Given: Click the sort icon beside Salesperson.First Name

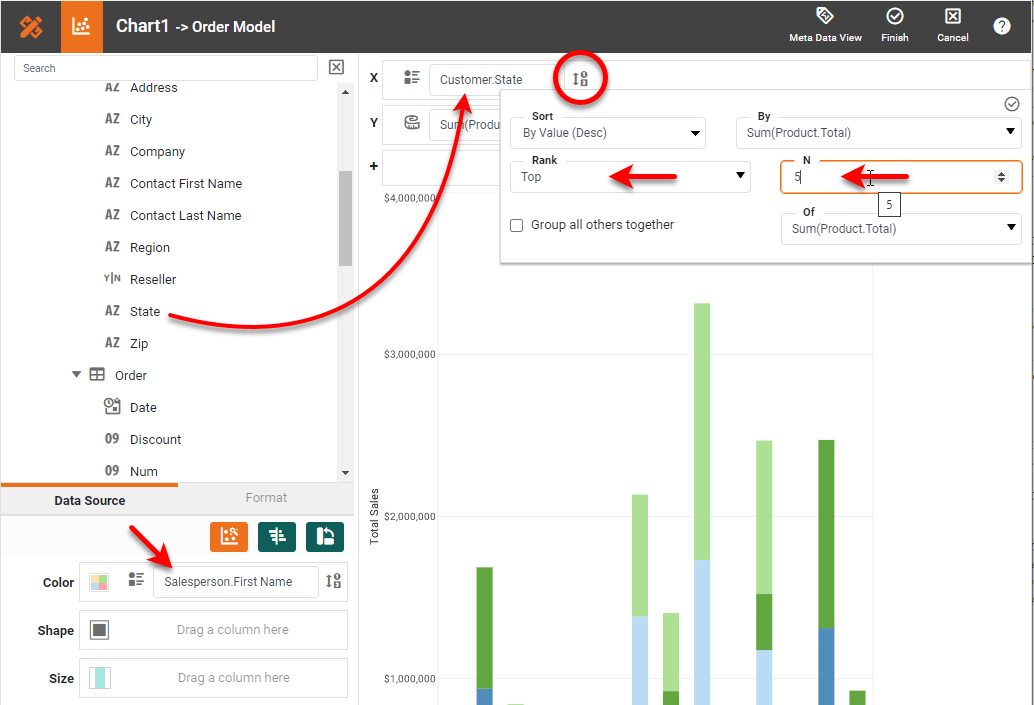Looking at the screenshot, I should tap(333, 581).
